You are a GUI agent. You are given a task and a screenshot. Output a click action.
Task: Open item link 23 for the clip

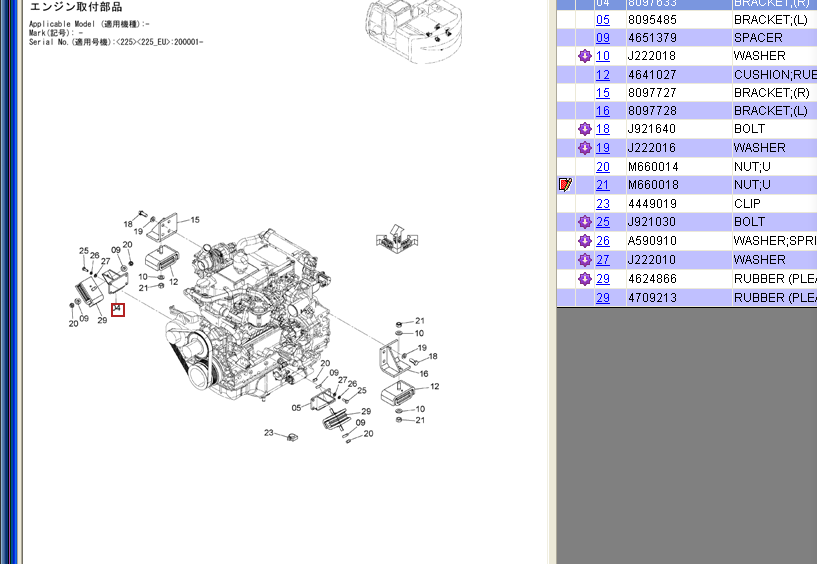pos(603,204)
